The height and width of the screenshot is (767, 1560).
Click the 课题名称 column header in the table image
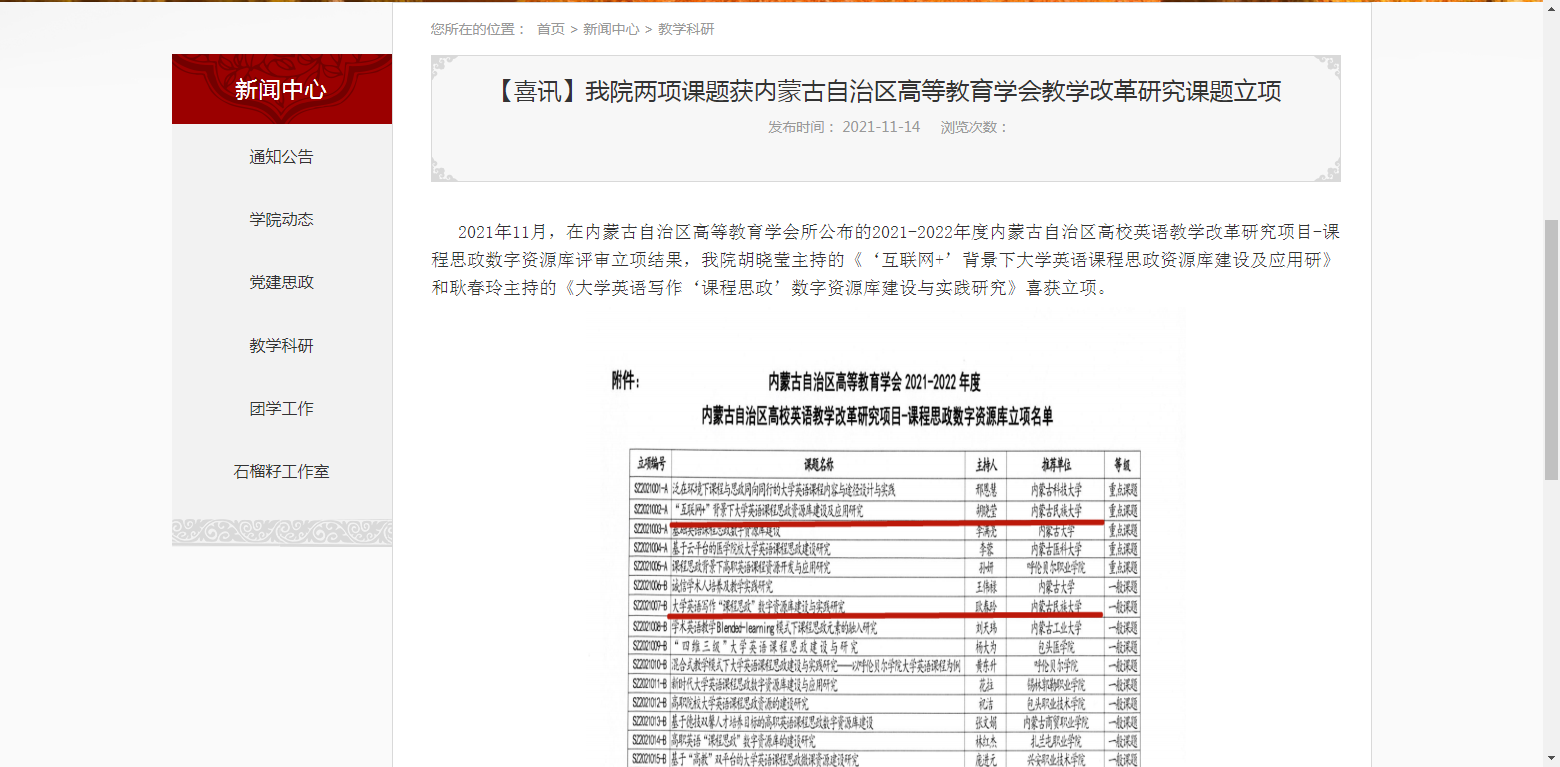coord(818,465)
